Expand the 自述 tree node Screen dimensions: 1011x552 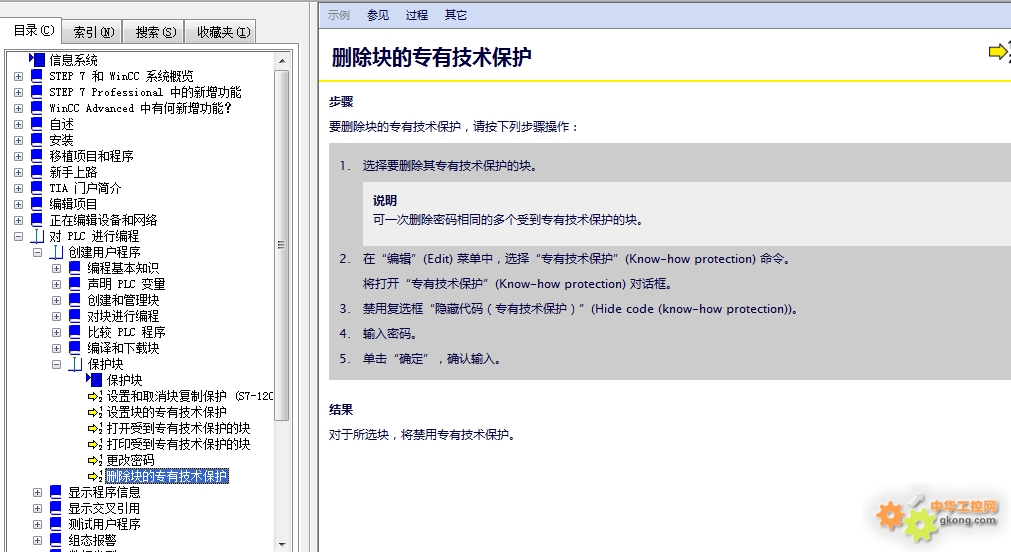pos(18,124)
